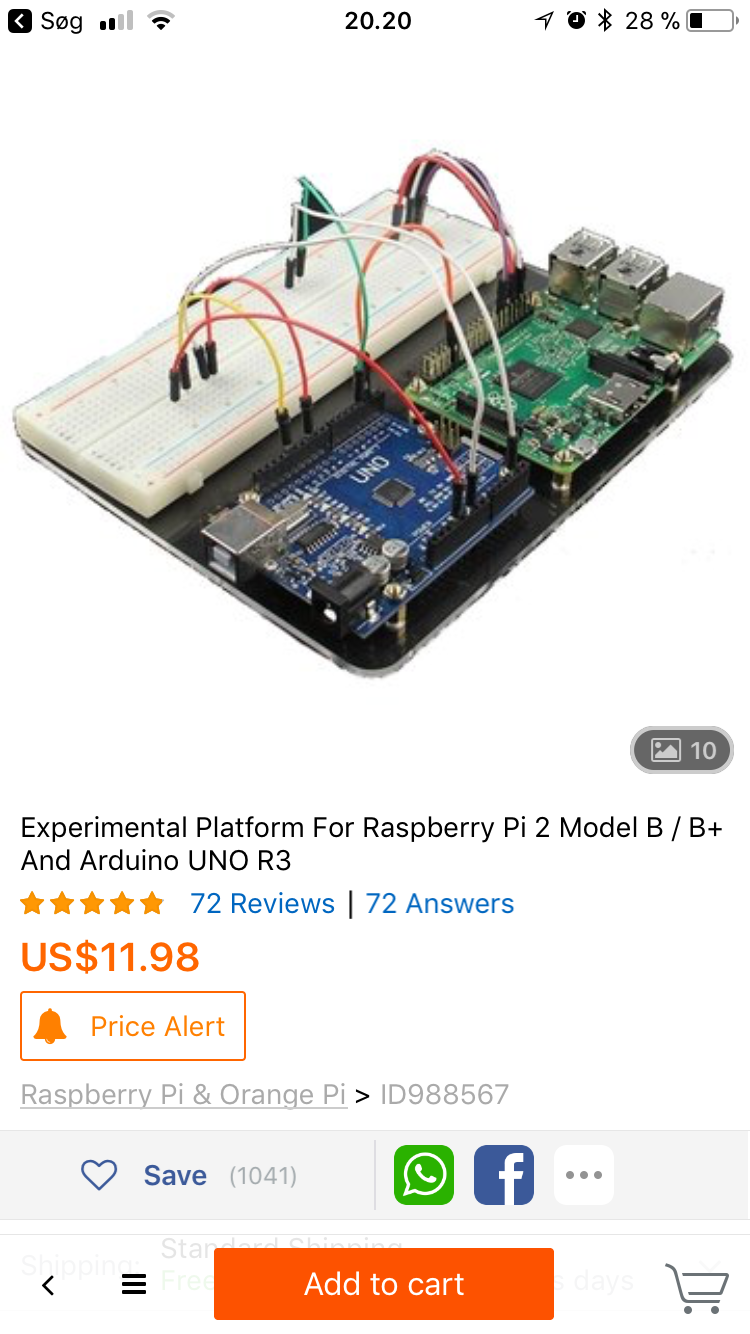This screenshot has height=1334, width=750.
Task: Add to cart button
Action: [384, 1284]
